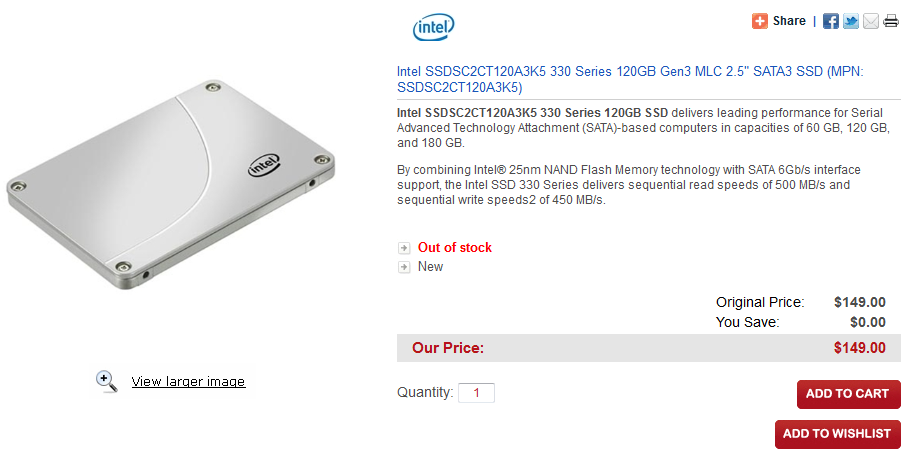The image size is (908, 457).
Task: Print the page using printer icon
Action: pyautogui.click(x=891, y=21)
